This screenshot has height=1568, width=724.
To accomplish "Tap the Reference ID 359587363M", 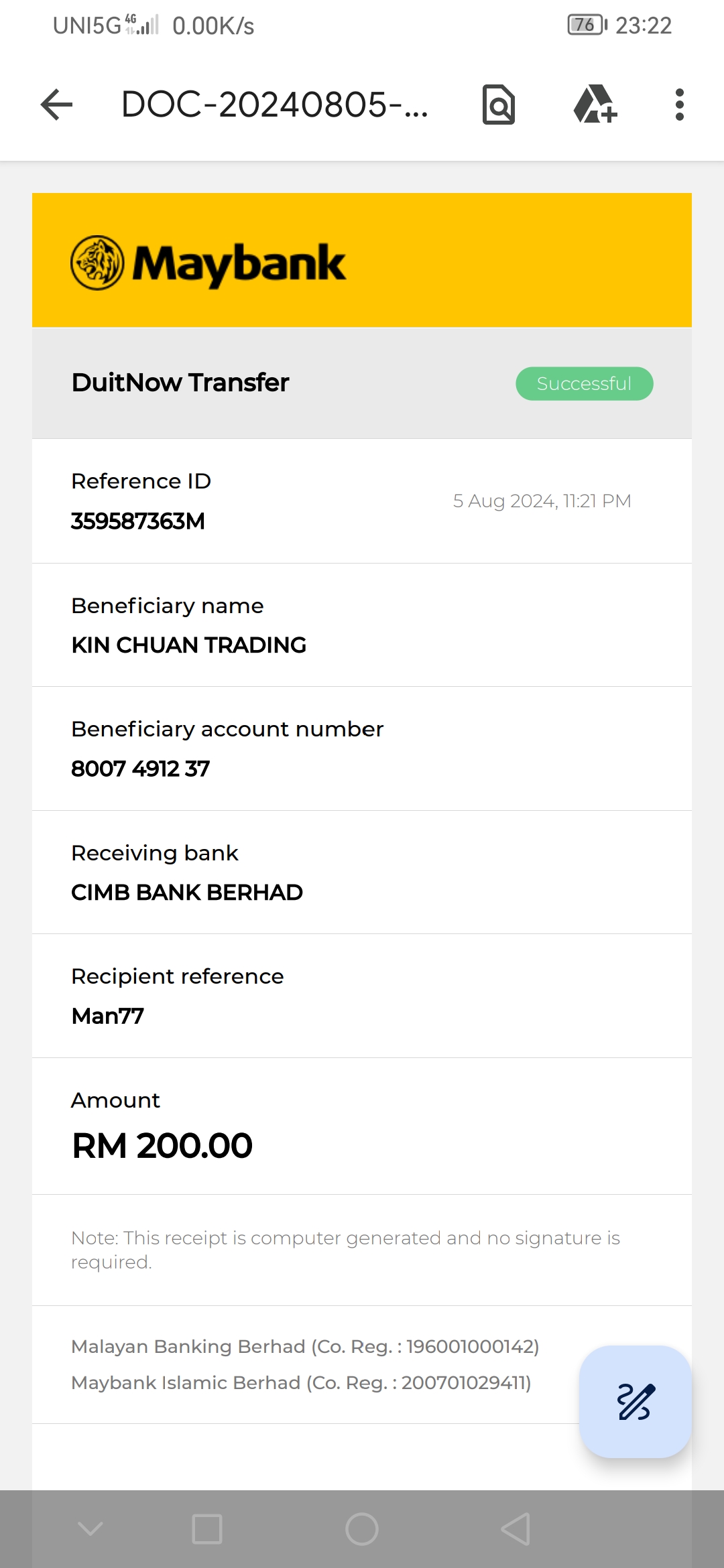I will tap(138, 521).
